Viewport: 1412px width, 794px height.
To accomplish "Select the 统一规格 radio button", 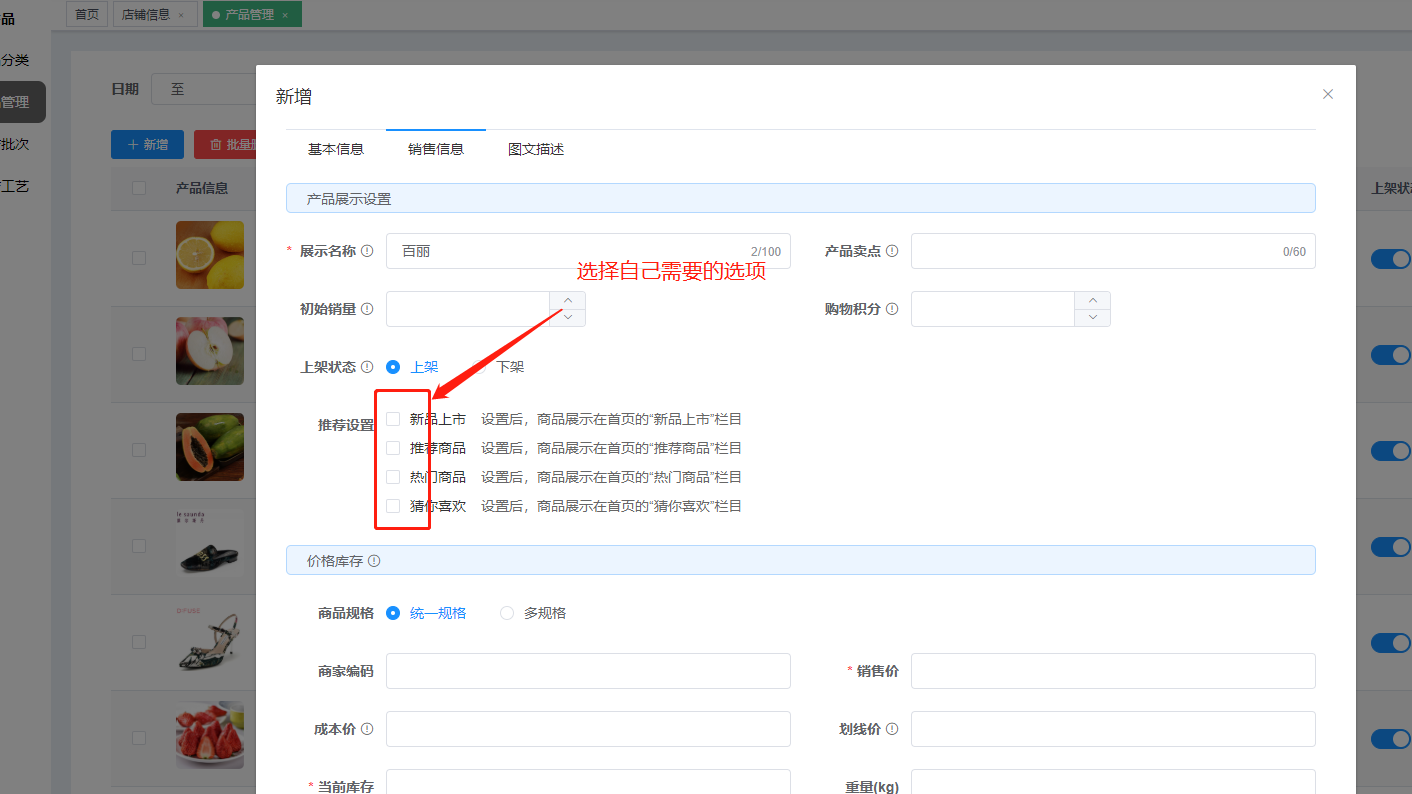I will click(x=393, y=613).
